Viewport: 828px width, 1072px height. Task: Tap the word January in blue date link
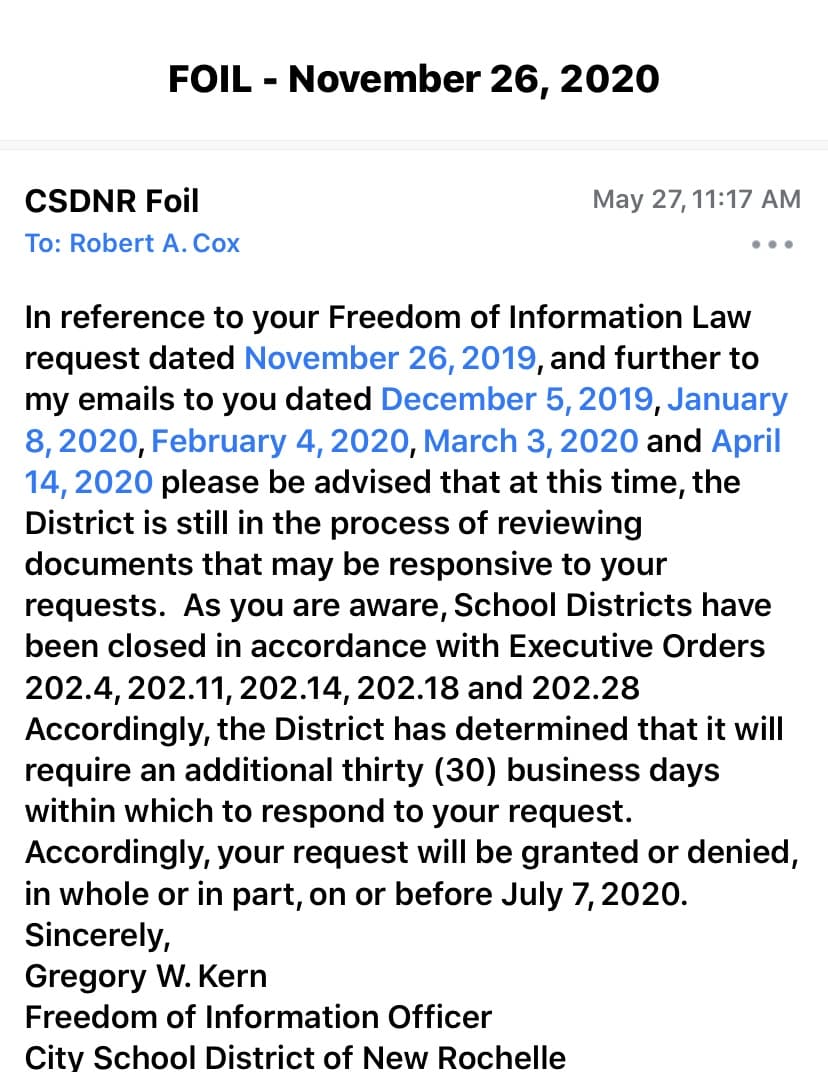pos(727,399)
